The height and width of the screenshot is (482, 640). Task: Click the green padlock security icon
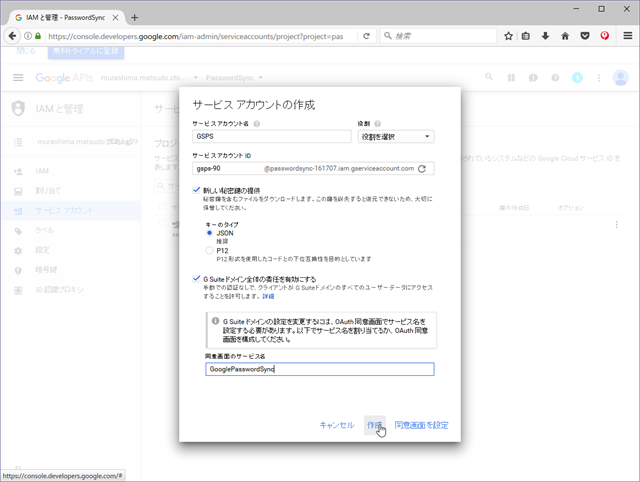(38, 36)
